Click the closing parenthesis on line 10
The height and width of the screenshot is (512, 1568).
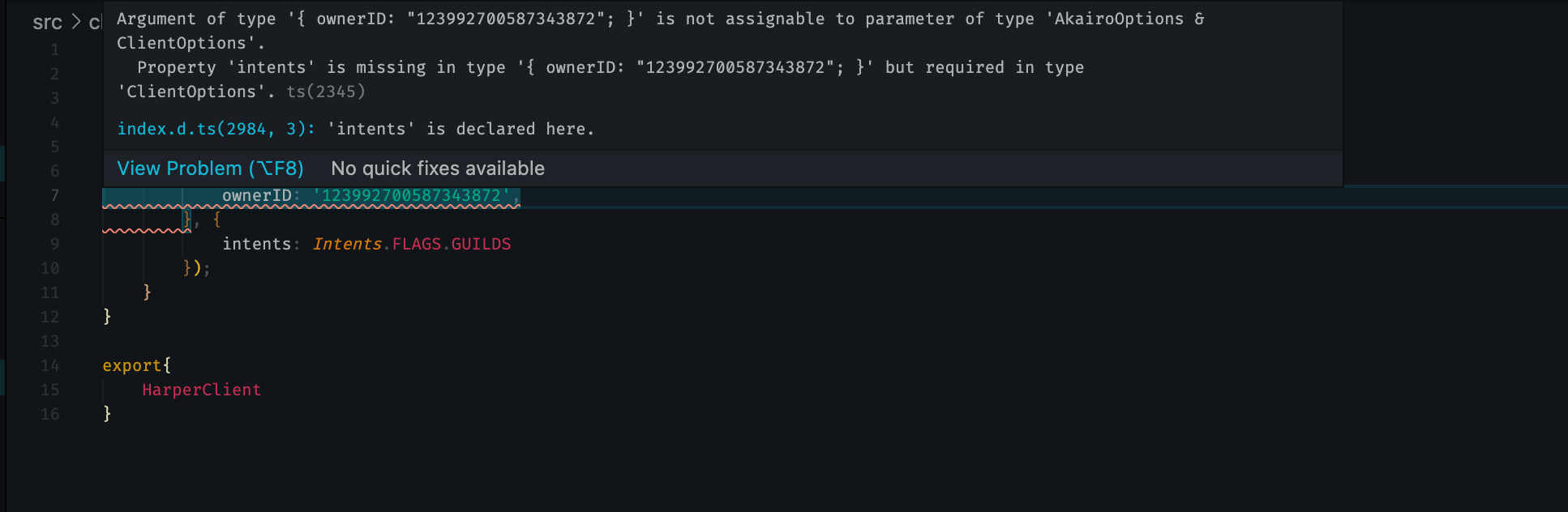197,268
